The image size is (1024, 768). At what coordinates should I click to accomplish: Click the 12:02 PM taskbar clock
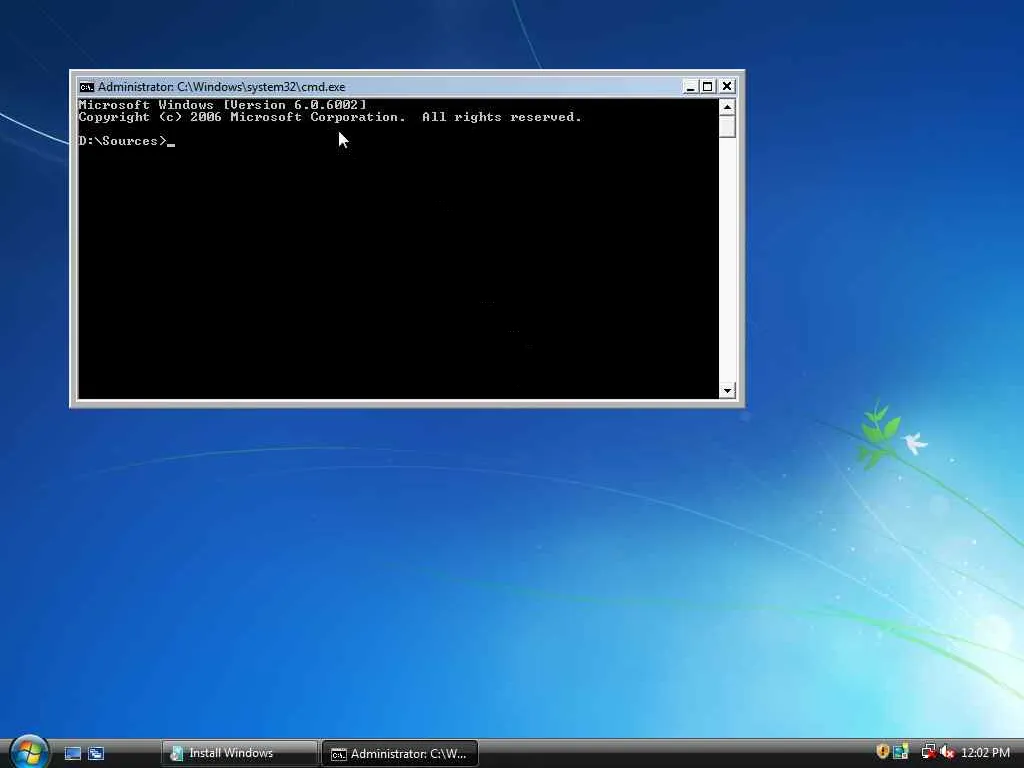[x=985, y=753]
